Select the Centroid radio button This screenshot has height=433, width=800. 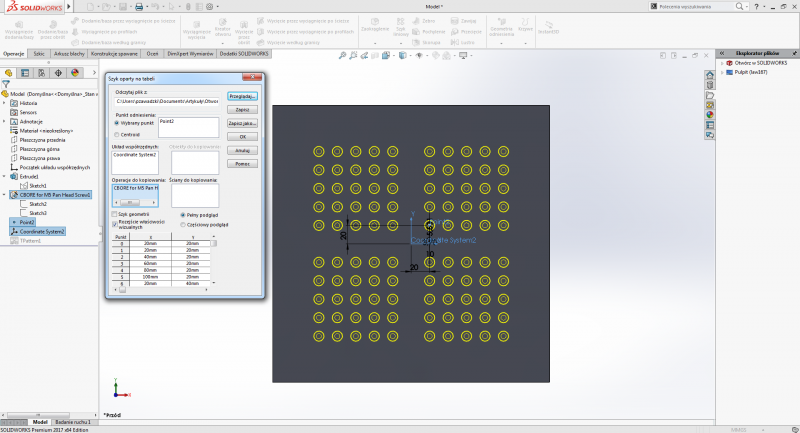[x=116, y=133]
